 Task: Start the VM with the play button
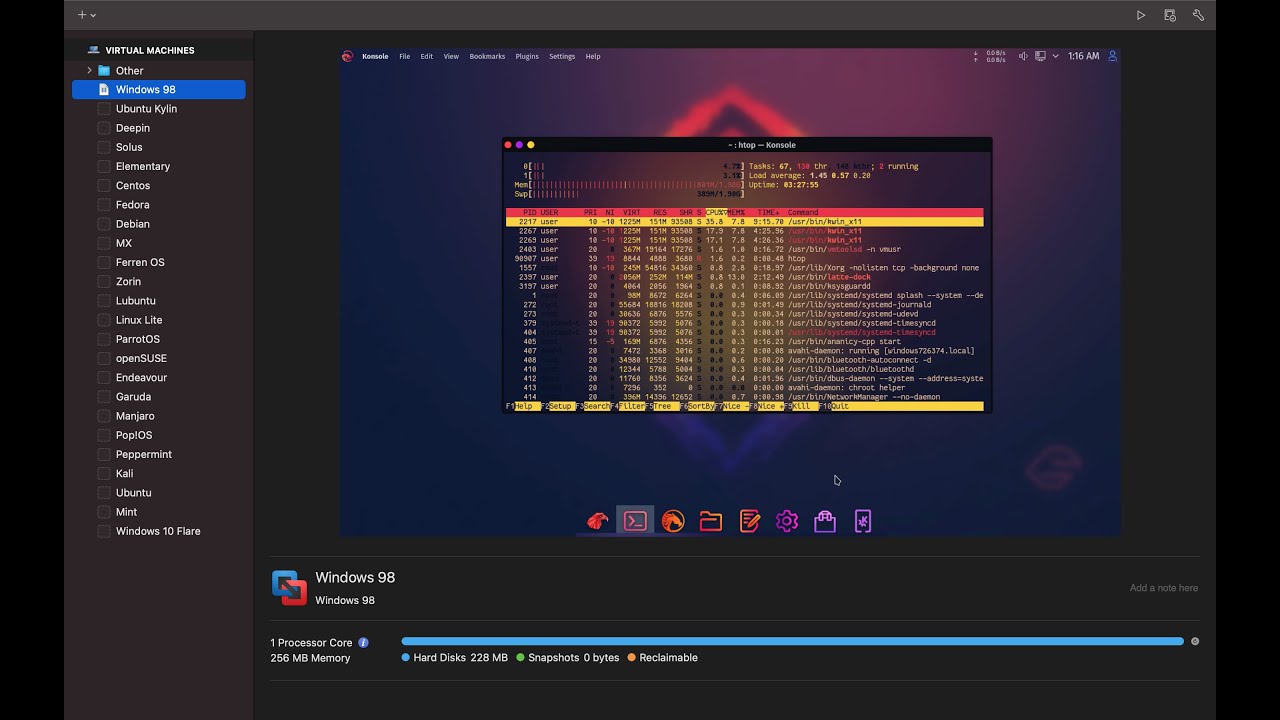pyautogui.click(x=1141, y=15)
